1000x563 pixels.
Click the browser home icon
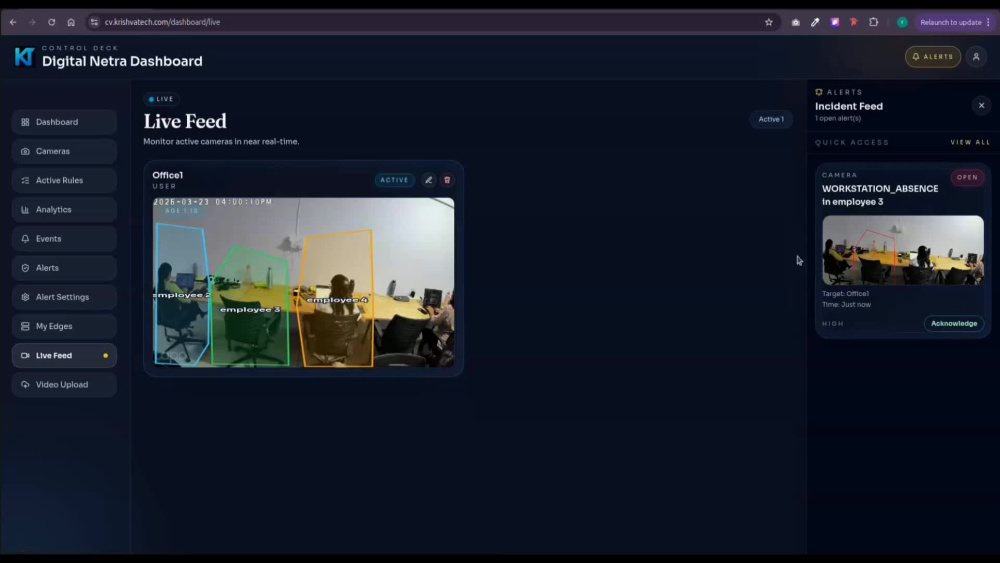pyautogui.click(x=71, y=22)
